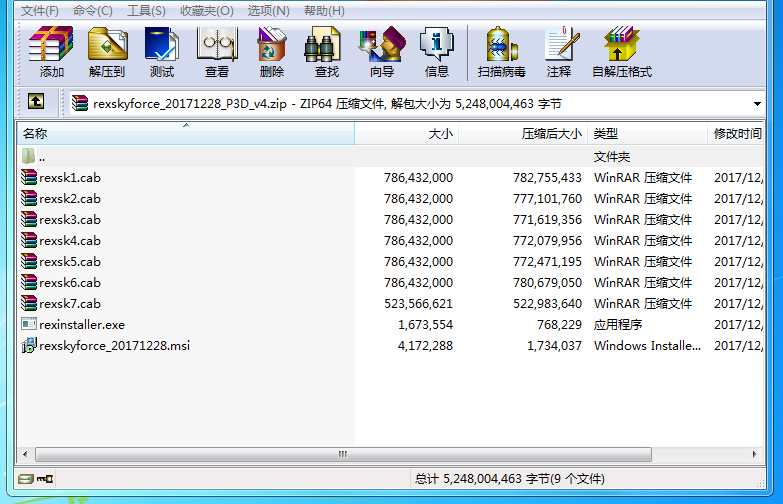
Task: Click the 523,566,621 size value
Action: point(418,303)
